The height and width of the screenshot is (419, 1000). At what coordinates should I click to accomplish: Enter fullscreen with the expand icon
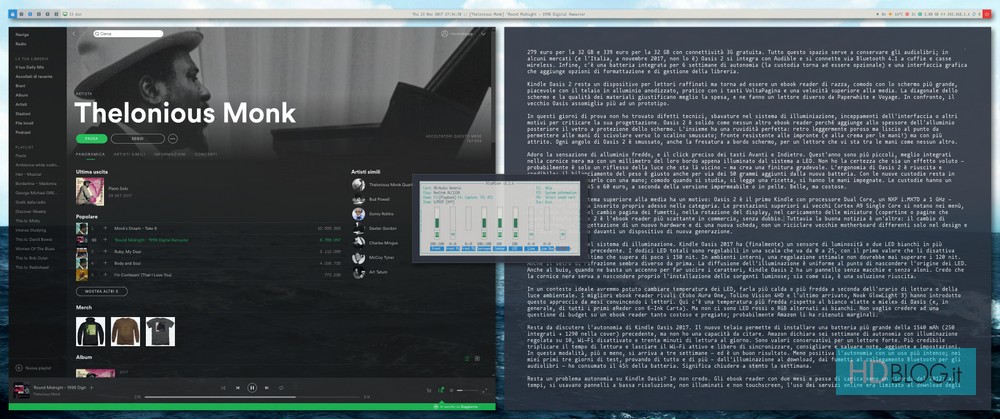[485, 390]
